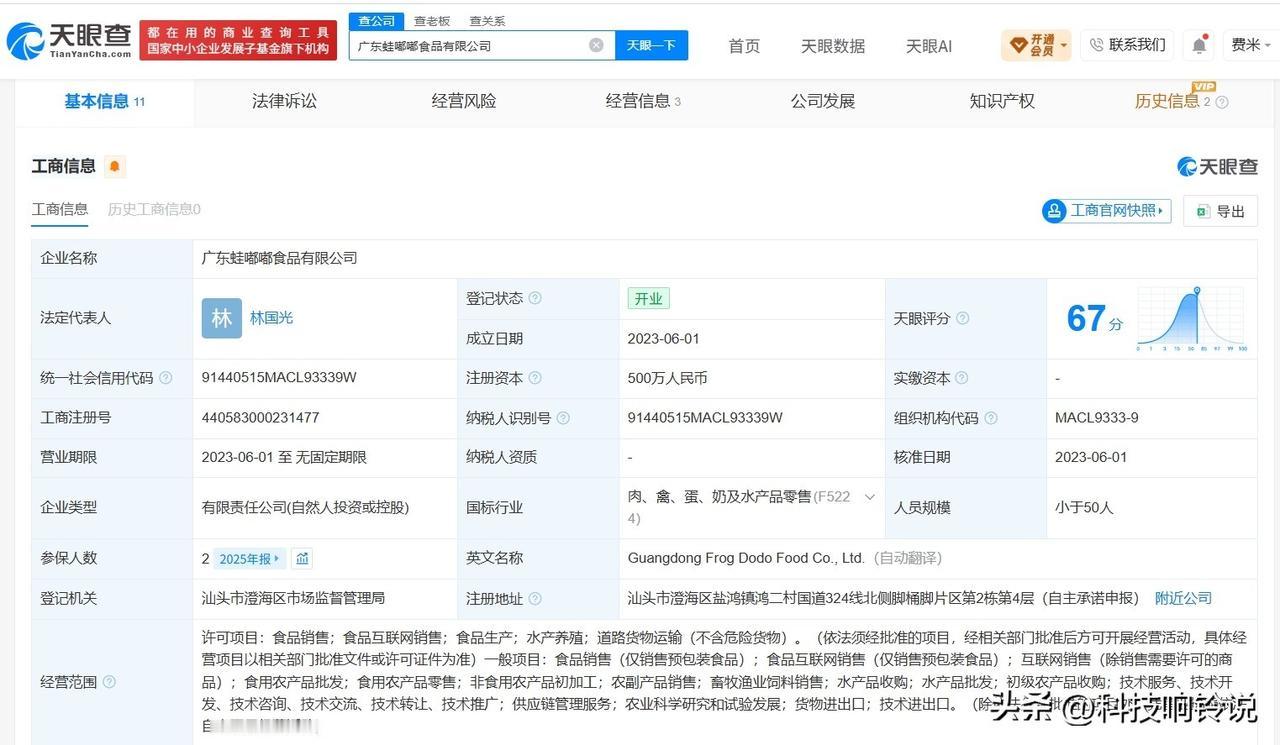Switch to the 公司发展 tab
Viewport: 1280px width, 745px height.
pyautogui.click(x=823, y=101)
